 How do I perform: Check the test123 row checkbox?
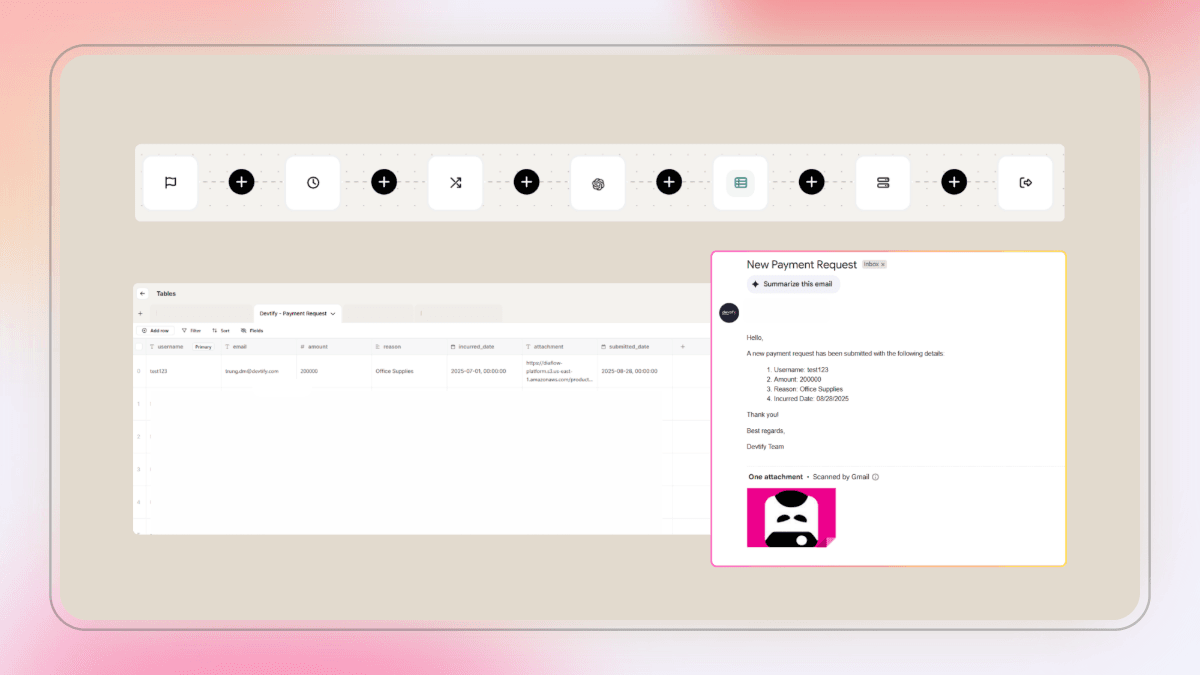click(139, 370)
